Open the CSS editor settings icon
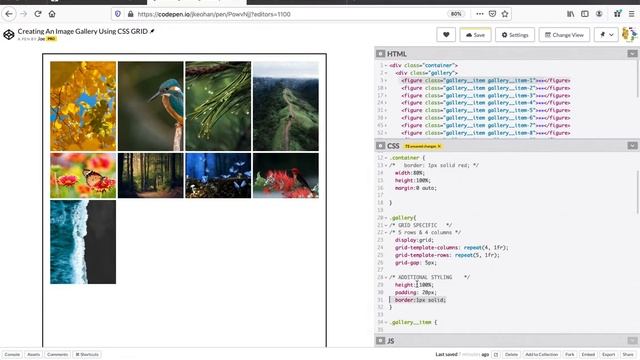Viewport: 640px width, 360px height. [x=380, y=146]
